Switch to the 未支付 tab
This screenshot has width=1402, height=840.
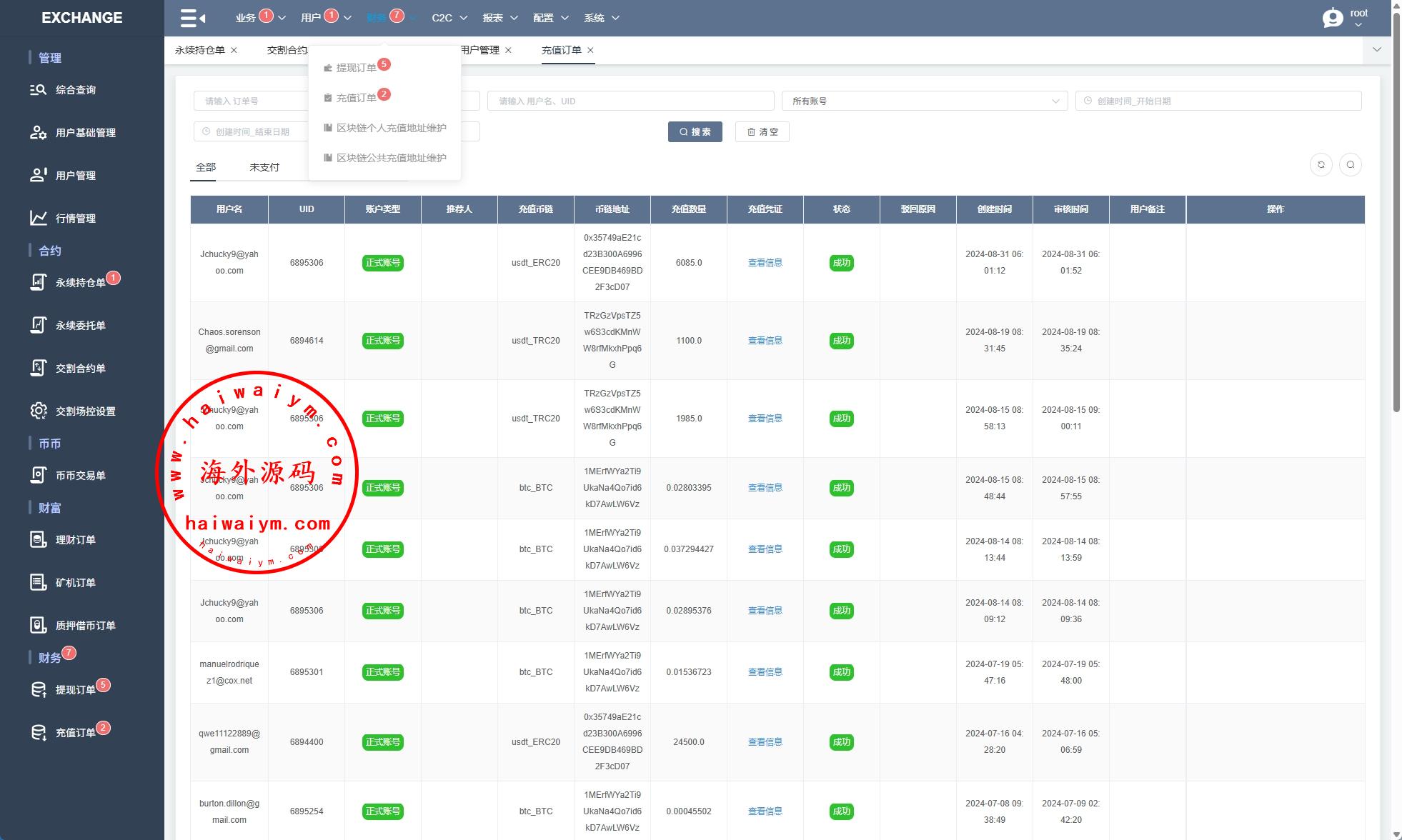click(x=264, y=167)
